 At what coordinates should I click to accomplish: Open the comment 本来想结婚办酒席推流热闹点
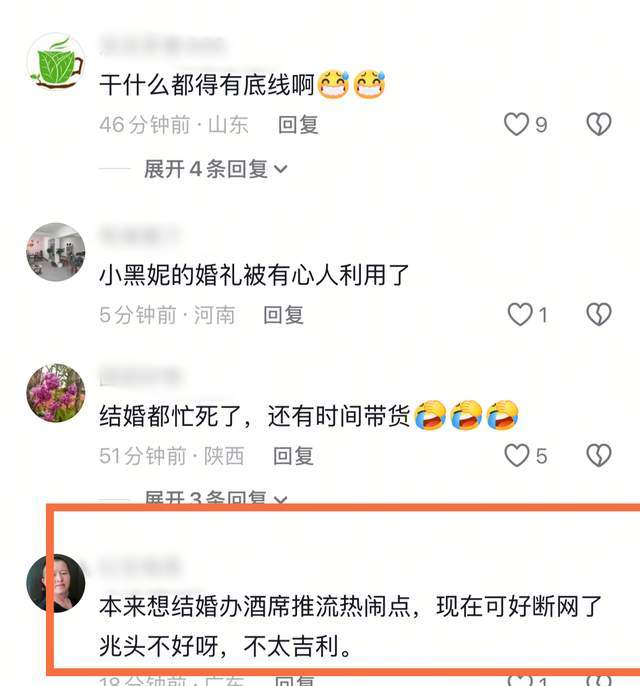tap(350, 626)
